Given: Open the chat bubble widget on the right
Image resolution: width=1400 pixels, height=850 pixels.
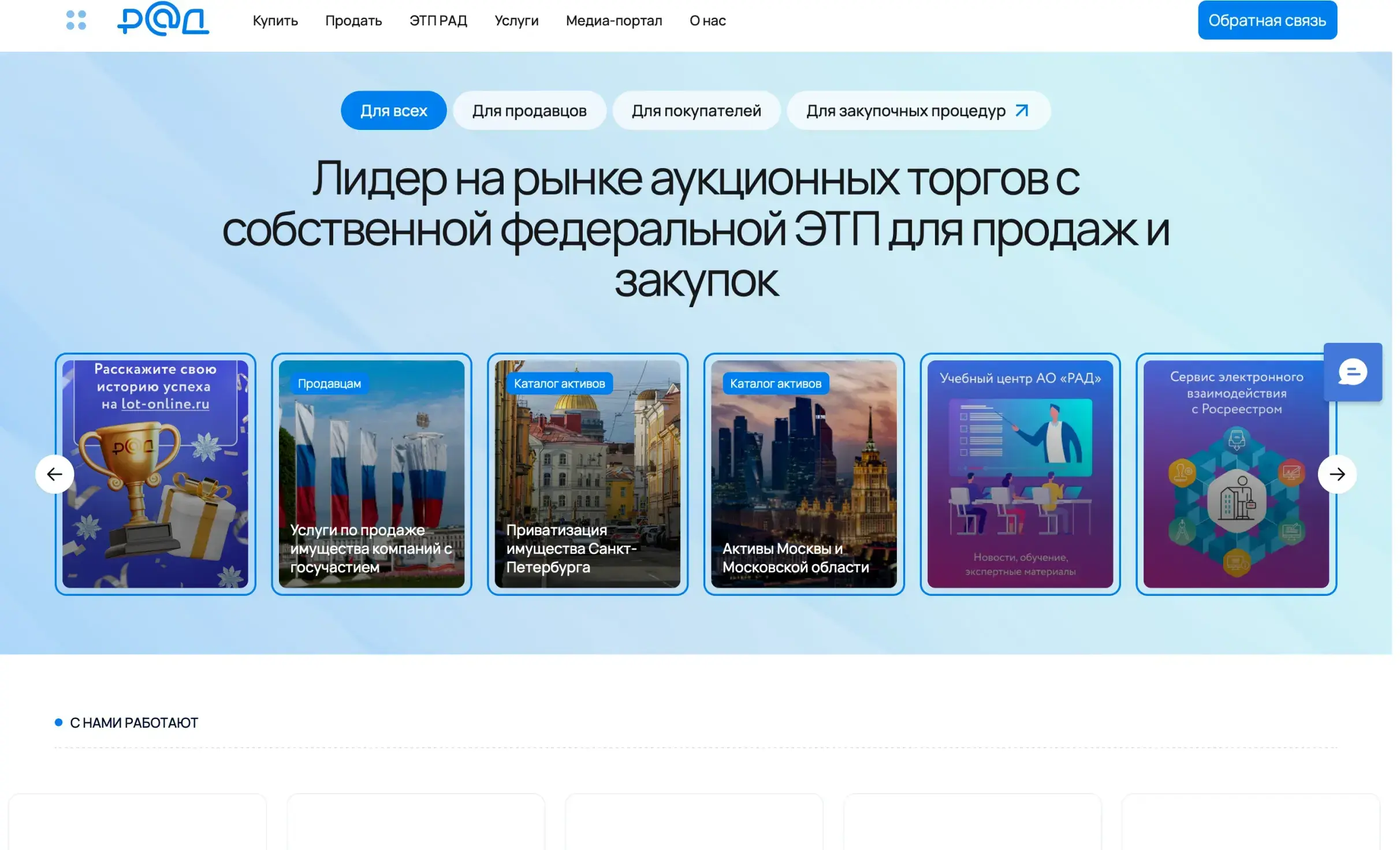Looking at the screenshot, I should point(1352,372).
